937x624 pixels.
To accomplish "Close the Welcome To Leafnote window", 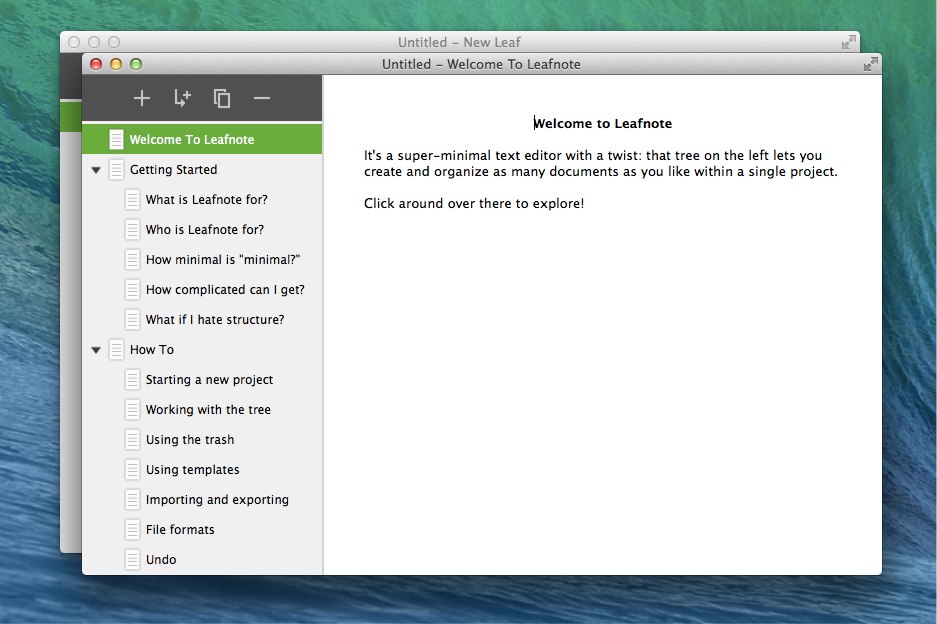I will [96, 64].
